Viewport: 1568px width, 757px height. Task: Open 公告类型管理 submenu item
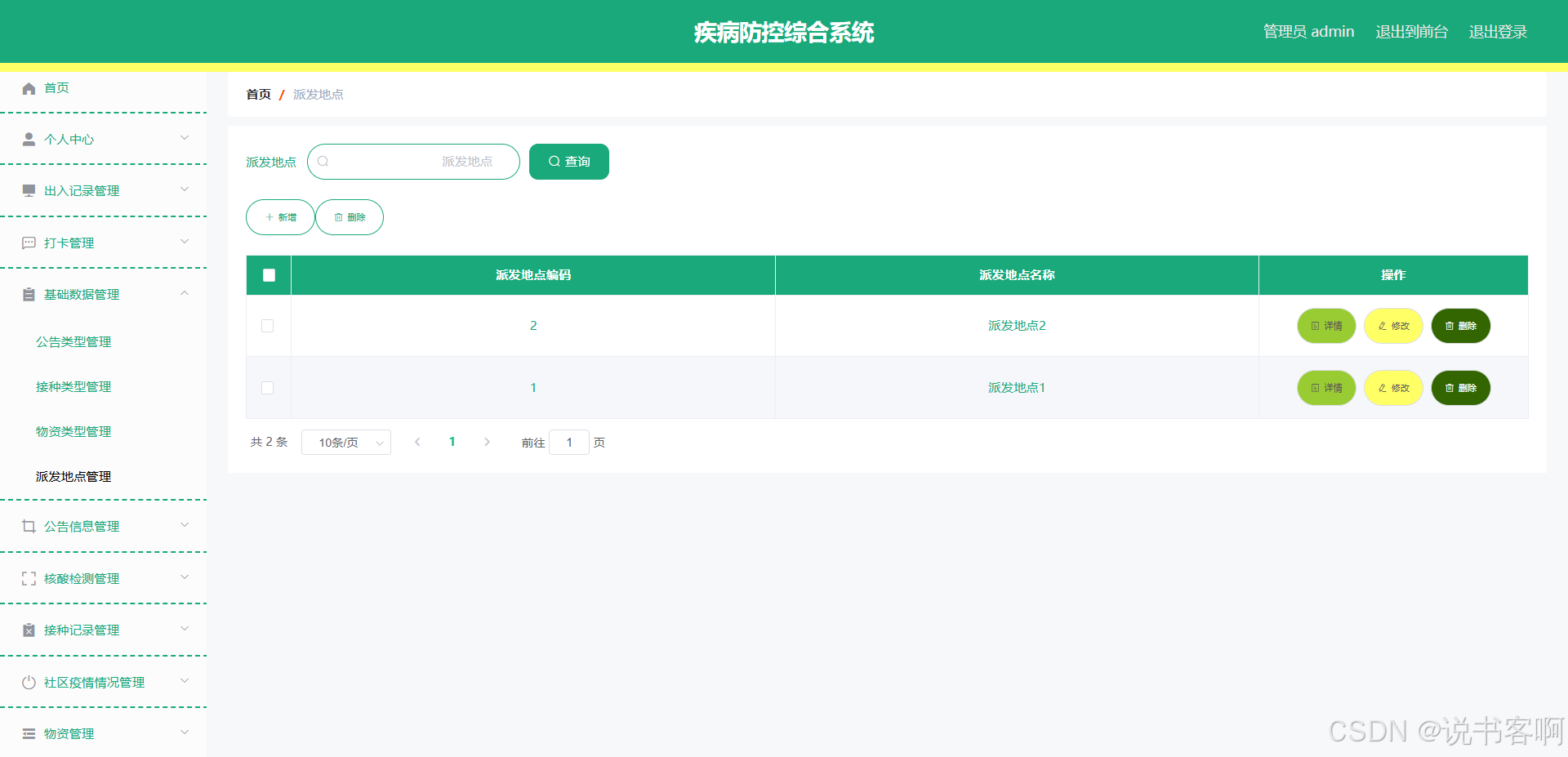click(x=73, y=342)
